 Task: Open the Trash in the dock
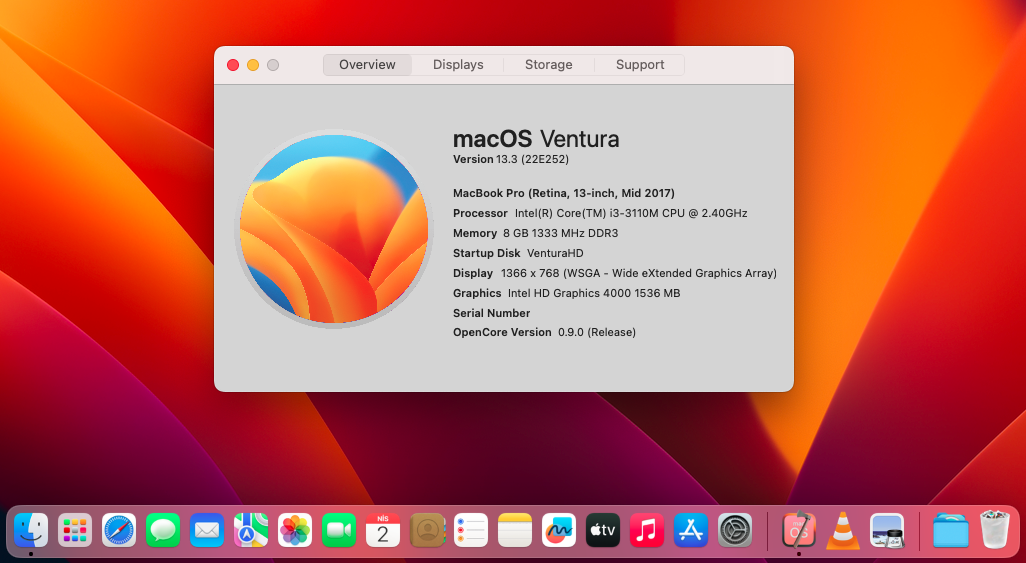point(995,530)
